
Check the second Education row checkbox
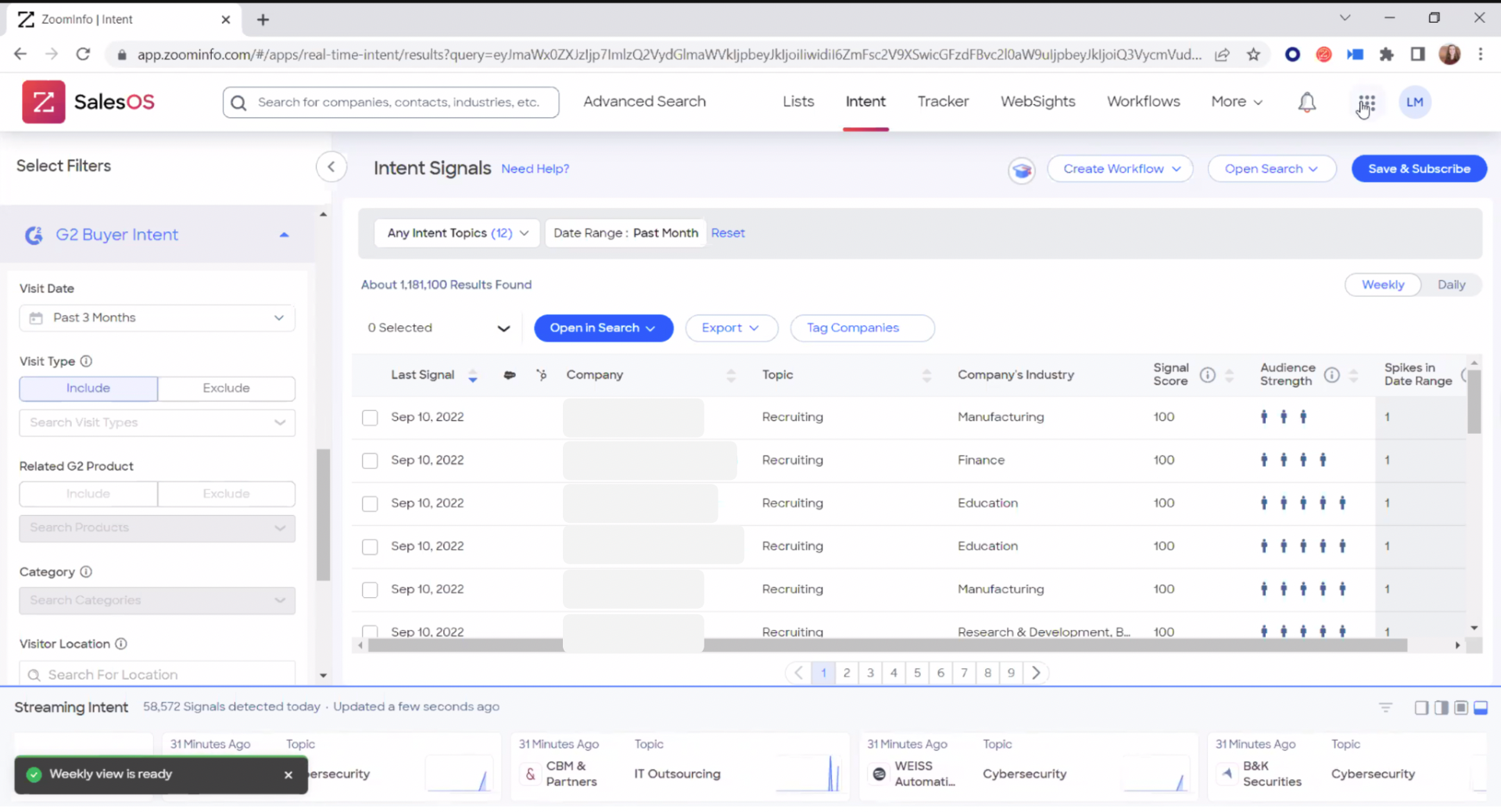coord(370,547)
